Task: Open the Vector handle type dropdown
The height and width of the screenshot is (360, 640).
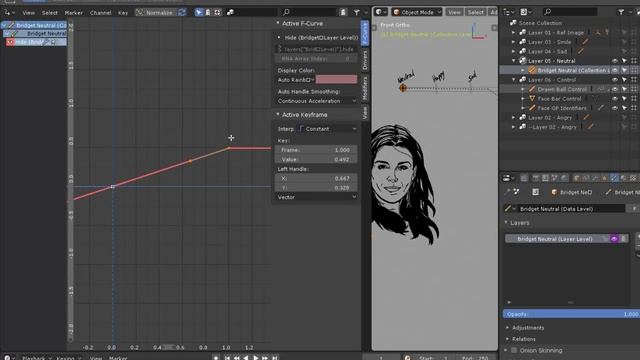Action: click(x=317, y=197)
